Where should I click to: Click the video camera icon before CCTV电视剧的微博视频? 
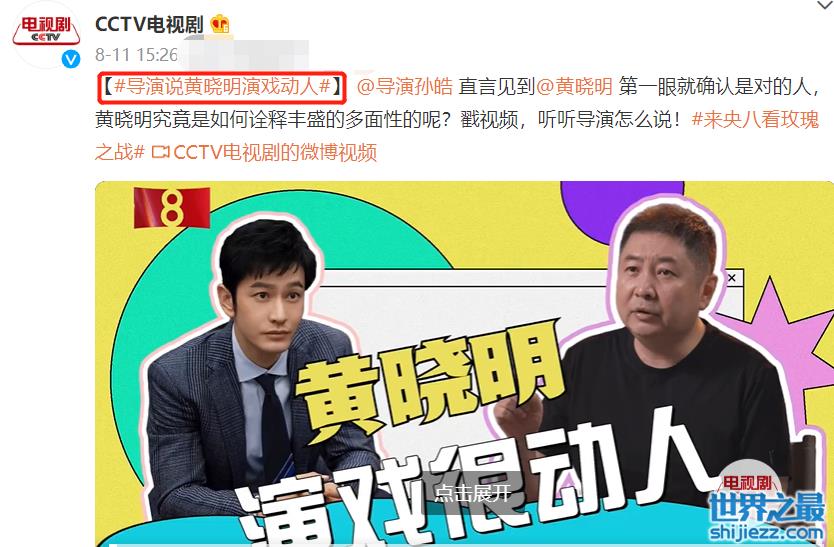click(160, 153)
